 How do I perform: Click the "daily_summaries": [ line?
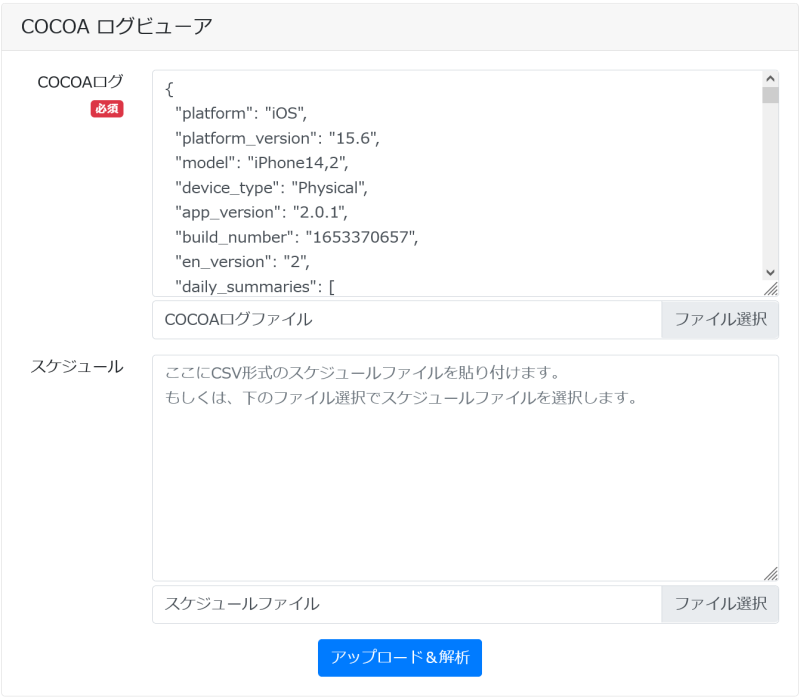(255, 286)
